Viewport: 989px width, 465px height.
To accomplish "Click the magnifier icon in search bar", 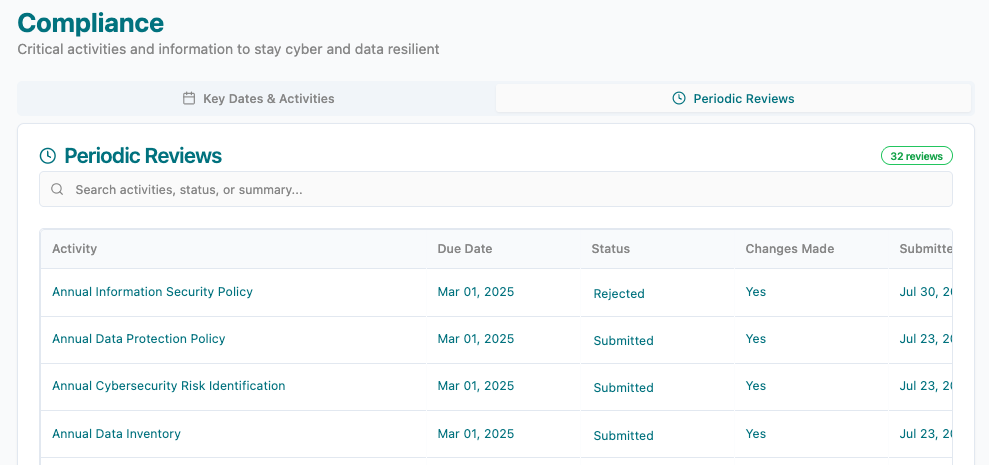I will pyautogui.click(x=58, y=189).
